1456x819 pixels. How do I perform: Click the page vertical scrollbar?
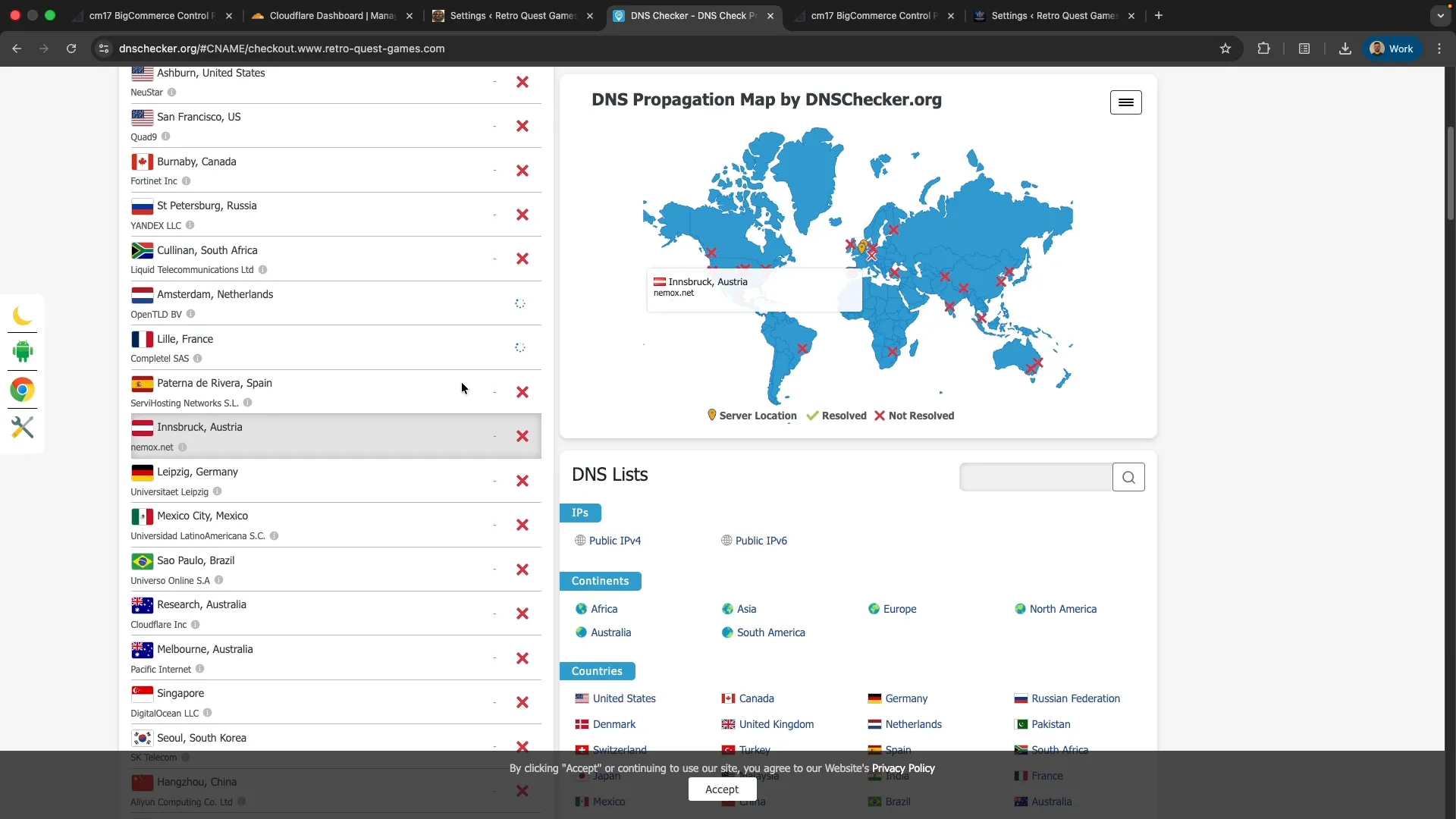pyautogui.click(x=1450, y=174)
